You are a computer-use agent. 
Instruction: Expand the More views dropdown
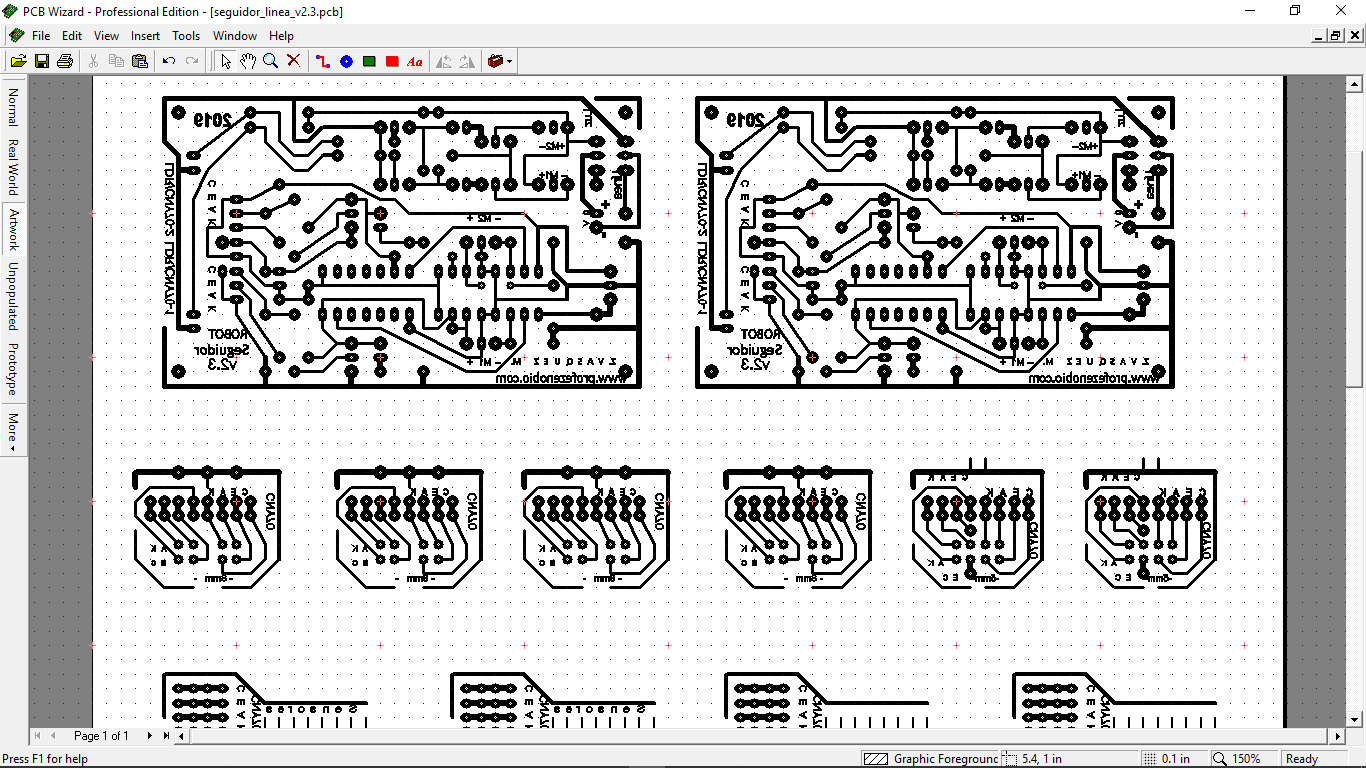tap(13, 432)
